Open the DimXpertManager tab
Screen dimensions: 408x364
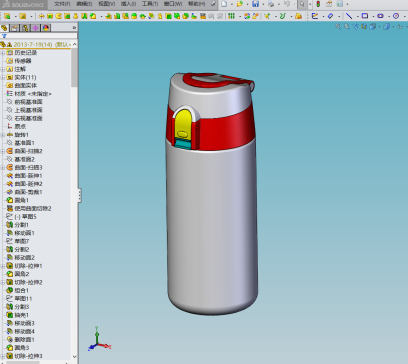[36, 28]
